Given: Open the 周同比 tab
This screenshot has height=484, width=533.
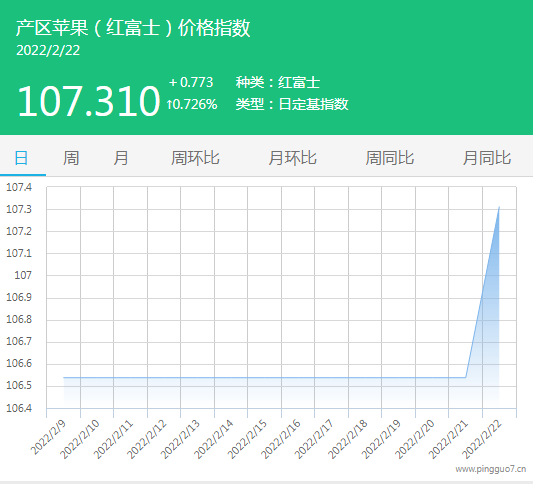Looking at the screenshot, I should coord(390,158).
